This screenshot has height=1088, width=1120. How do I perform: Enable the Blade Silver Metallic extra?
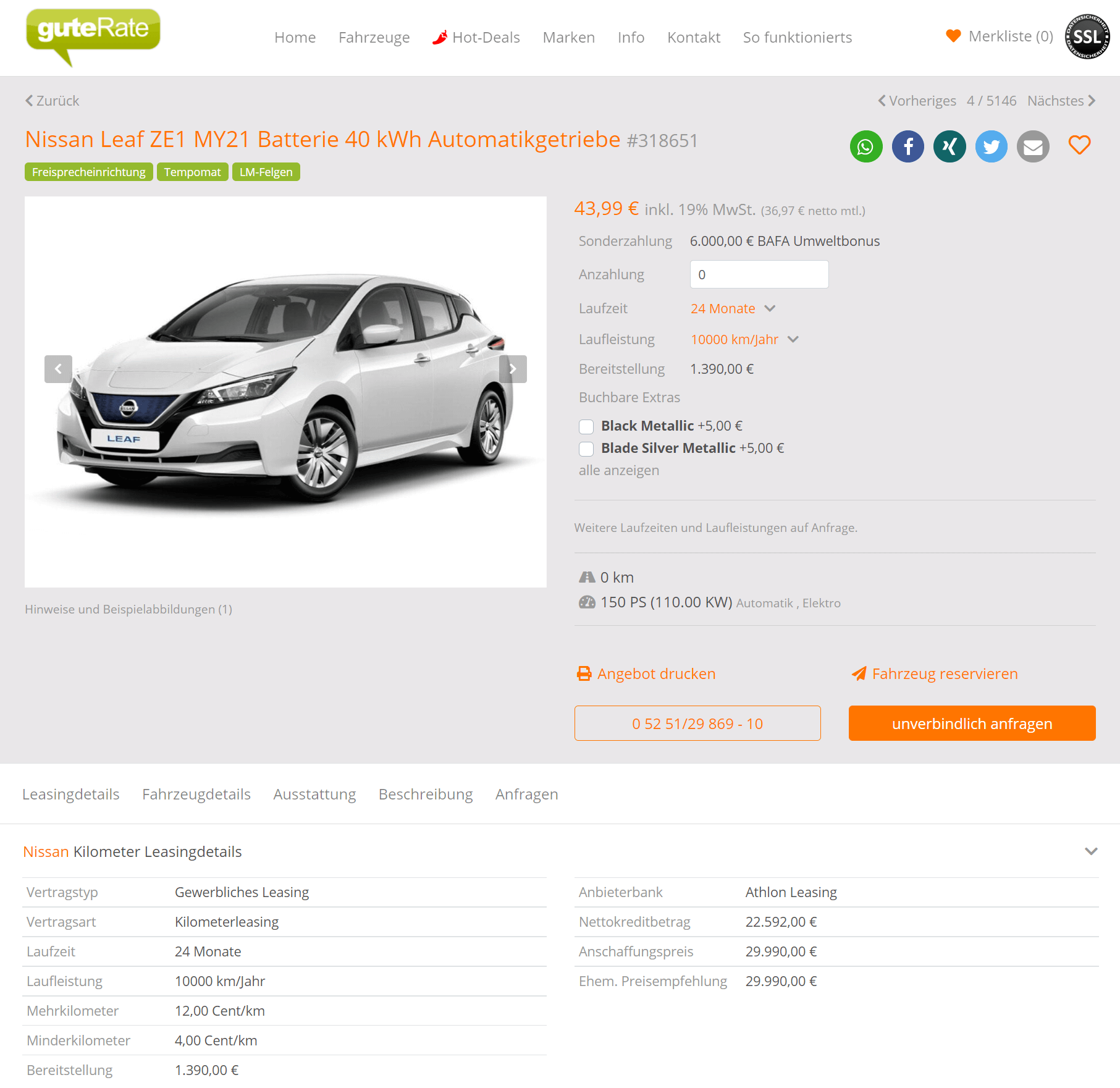coord(586,449)
